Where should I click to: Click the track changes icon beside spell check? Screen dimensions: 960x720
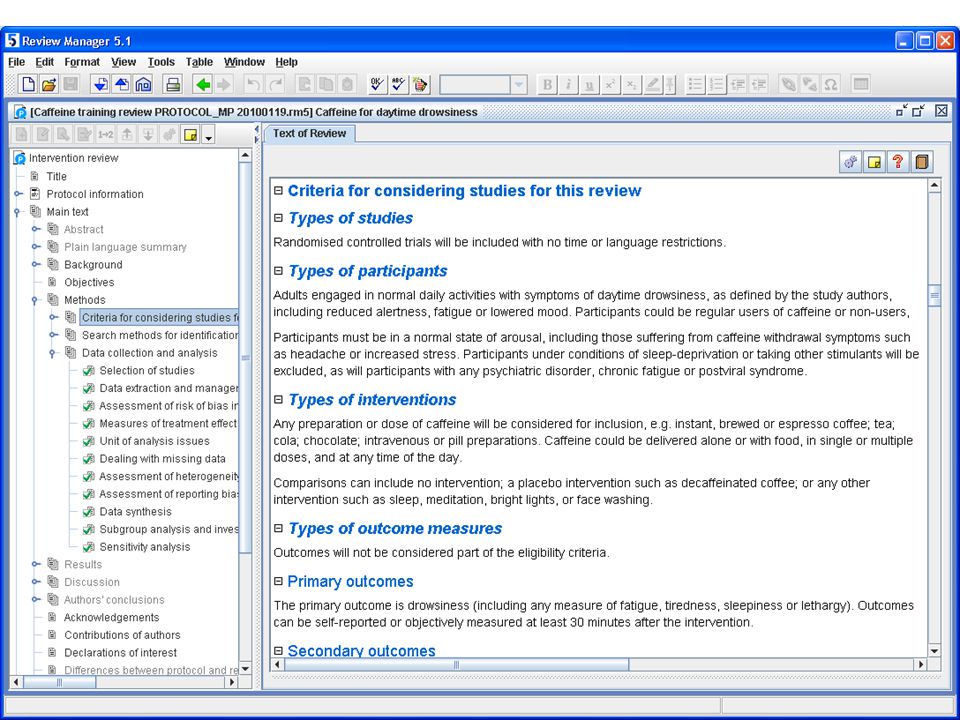click(420, 84)
